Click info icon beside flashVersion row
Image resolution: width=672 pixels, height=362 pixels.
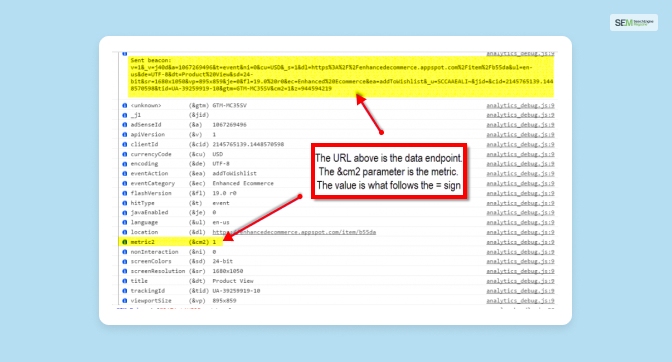pos(125,193)
